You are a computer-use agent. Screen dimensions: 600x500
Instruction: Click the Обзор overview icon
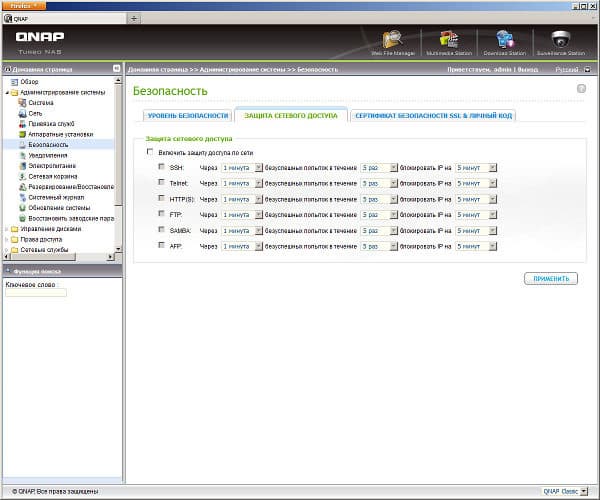point(15,82)
